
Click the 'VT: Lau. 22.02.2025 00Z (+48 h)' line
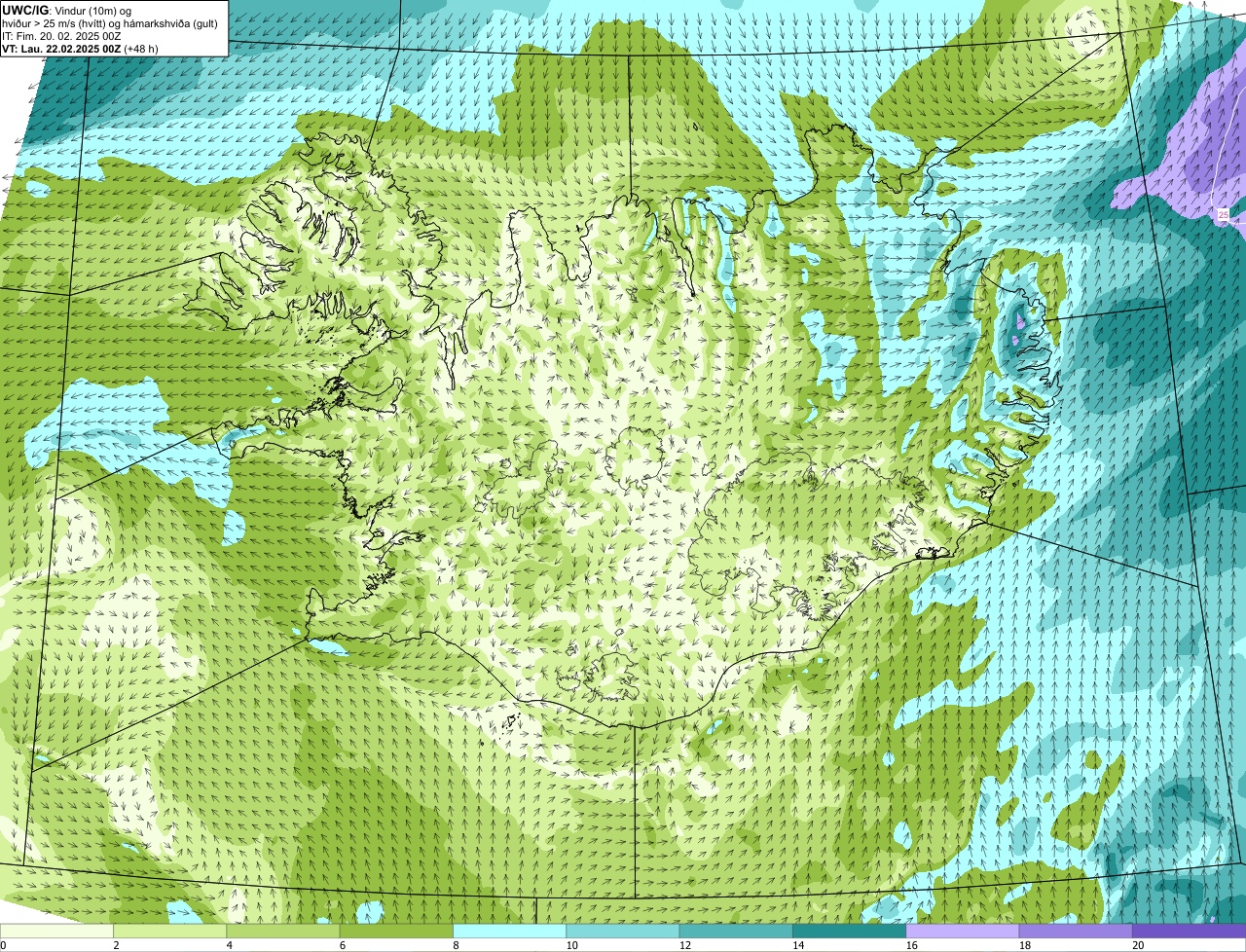pyautogui.click(x=80, y=49)
